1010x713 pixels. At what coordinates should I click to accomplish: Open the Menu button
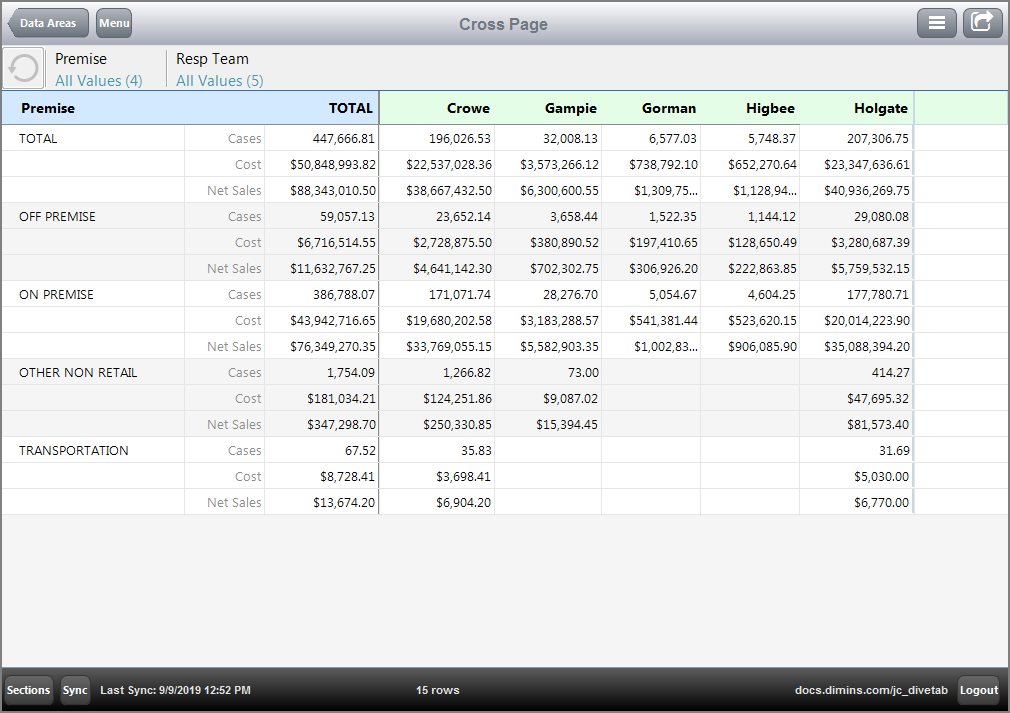coord(114,23)
